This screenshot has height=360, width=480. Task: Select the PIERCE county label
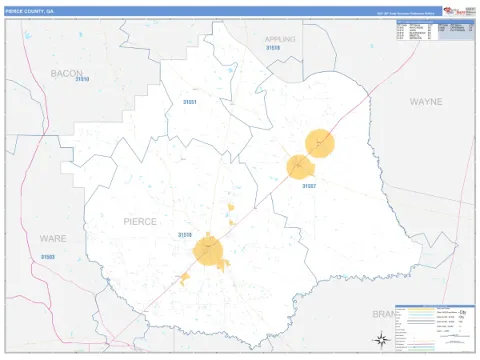(140, 222)
